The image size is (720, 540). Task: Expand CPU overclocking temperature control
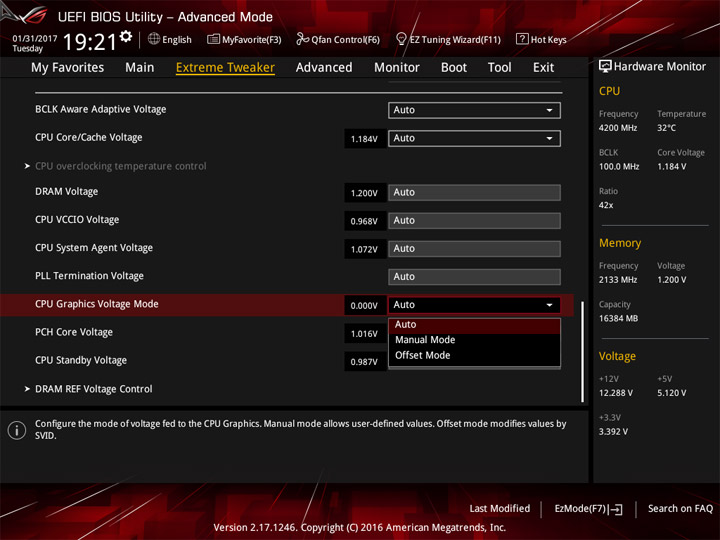click(x=120, y=166)
